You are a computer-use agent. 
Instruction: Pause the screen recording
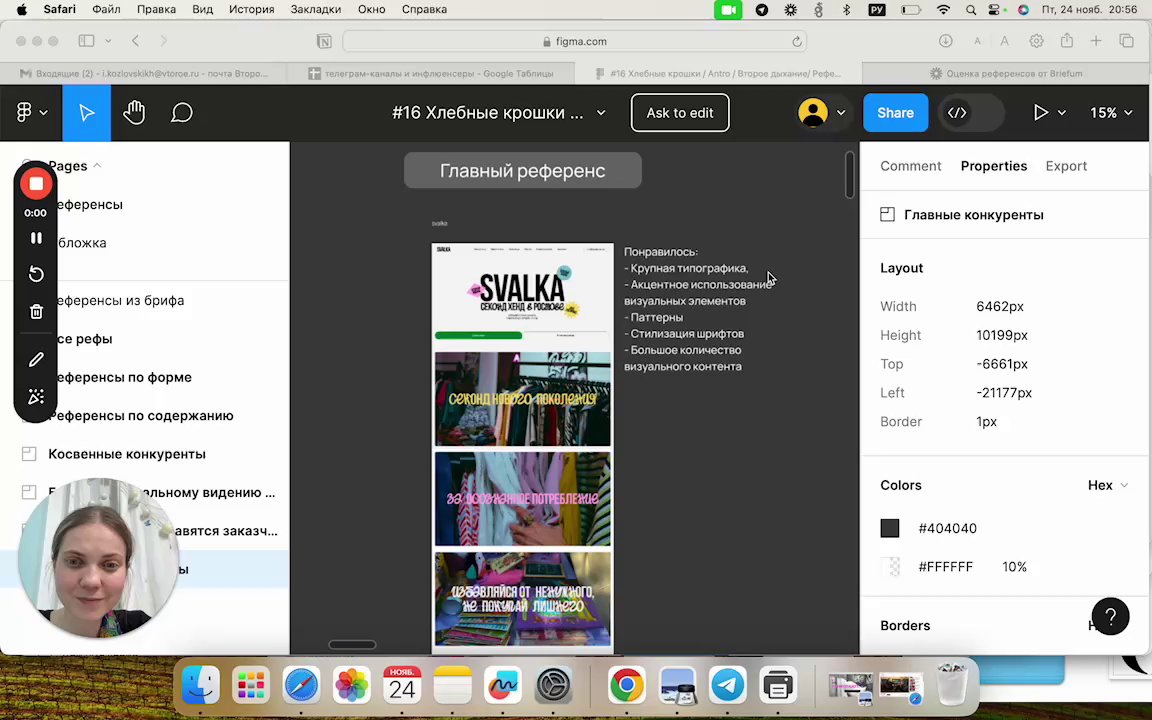pos(35,238)
